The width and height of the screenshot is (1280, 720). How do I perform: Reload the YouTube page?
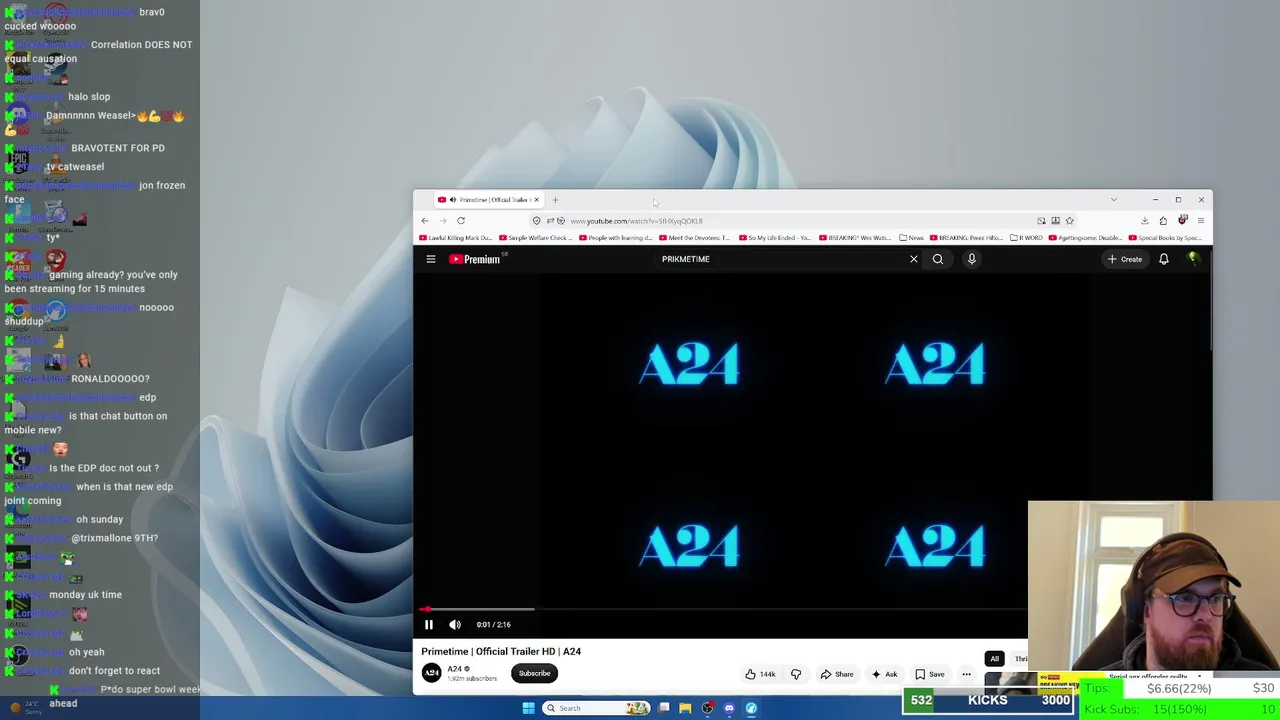coord(461,221)
